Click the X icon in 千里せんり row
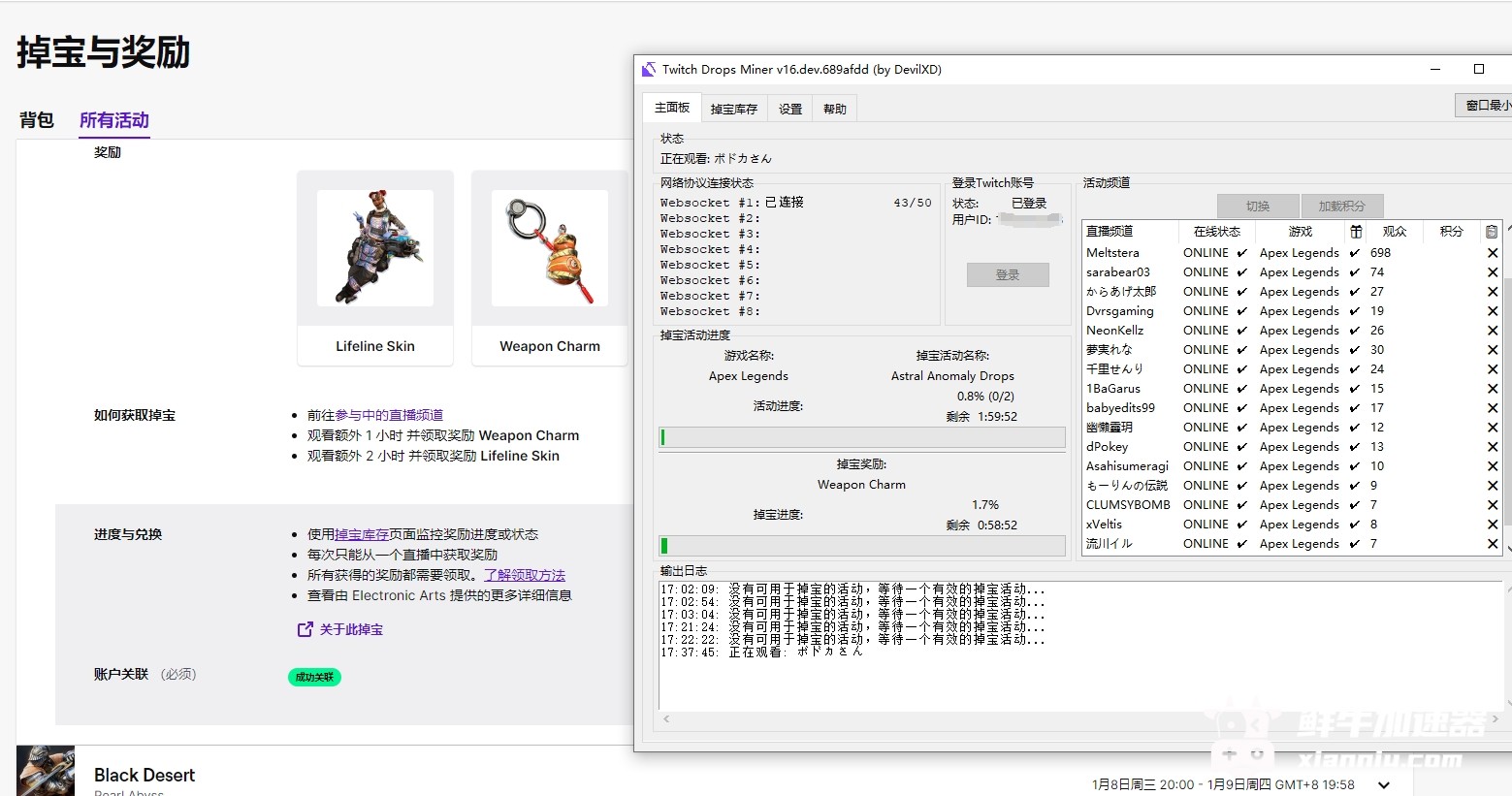 tap(1493, 369)
